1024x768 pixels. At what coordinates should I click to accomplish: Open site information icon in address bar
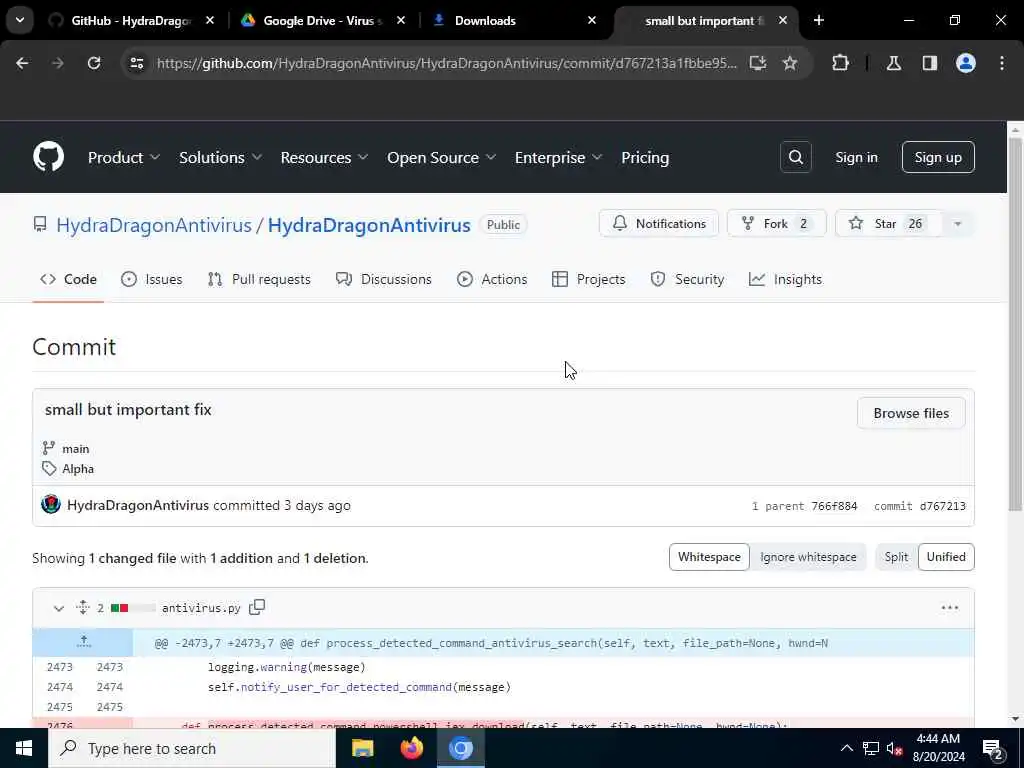[137, 63]
